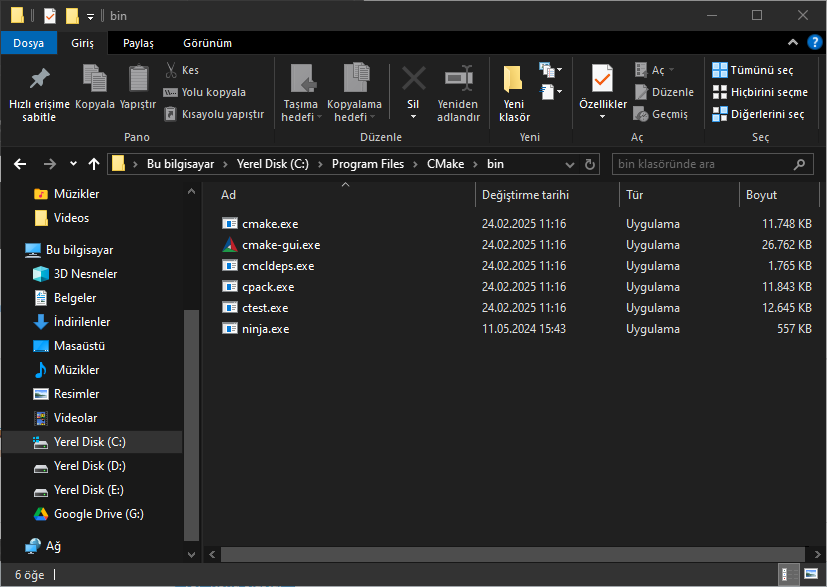Image resolution: width=827 pixels, height=587 pixels.
Task: Expand address bar history dropdown
Action: click(x=570, y=165)
